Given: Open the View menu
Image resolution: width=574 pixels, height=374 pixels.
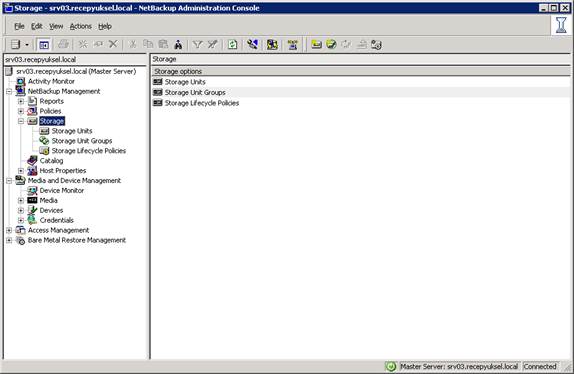Looking at the screenshot, I should 56,26.
